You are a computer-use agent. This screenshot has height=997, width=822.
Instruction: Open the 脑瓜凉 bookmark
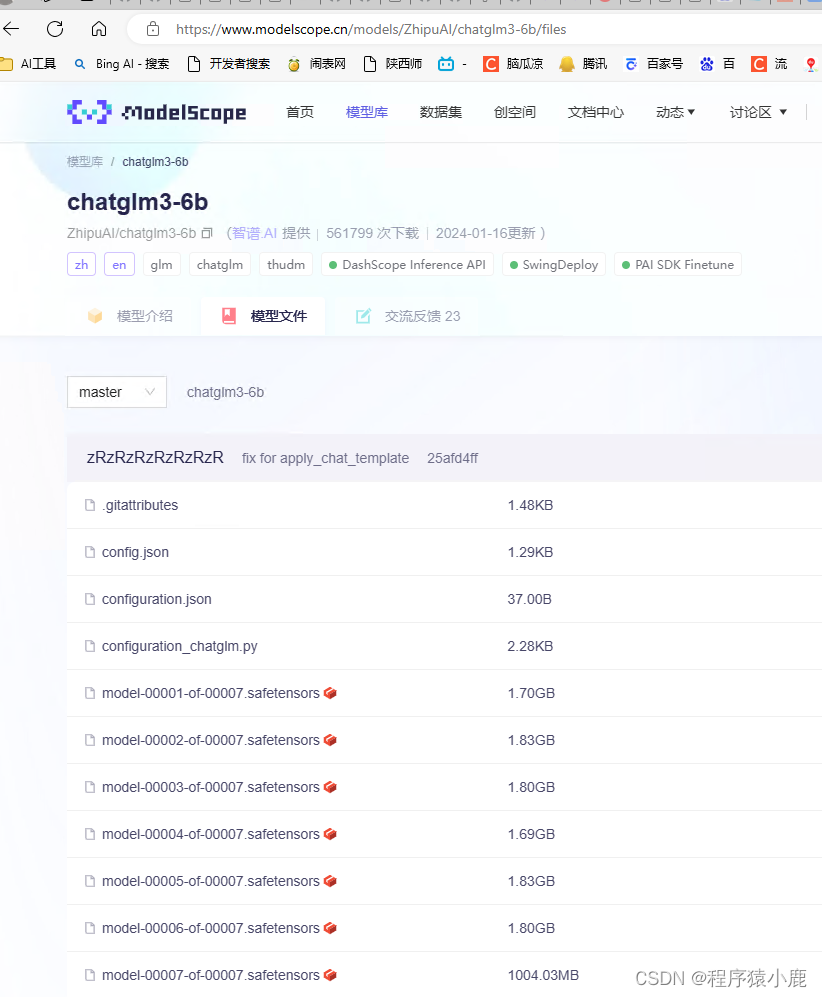point(513,64)
